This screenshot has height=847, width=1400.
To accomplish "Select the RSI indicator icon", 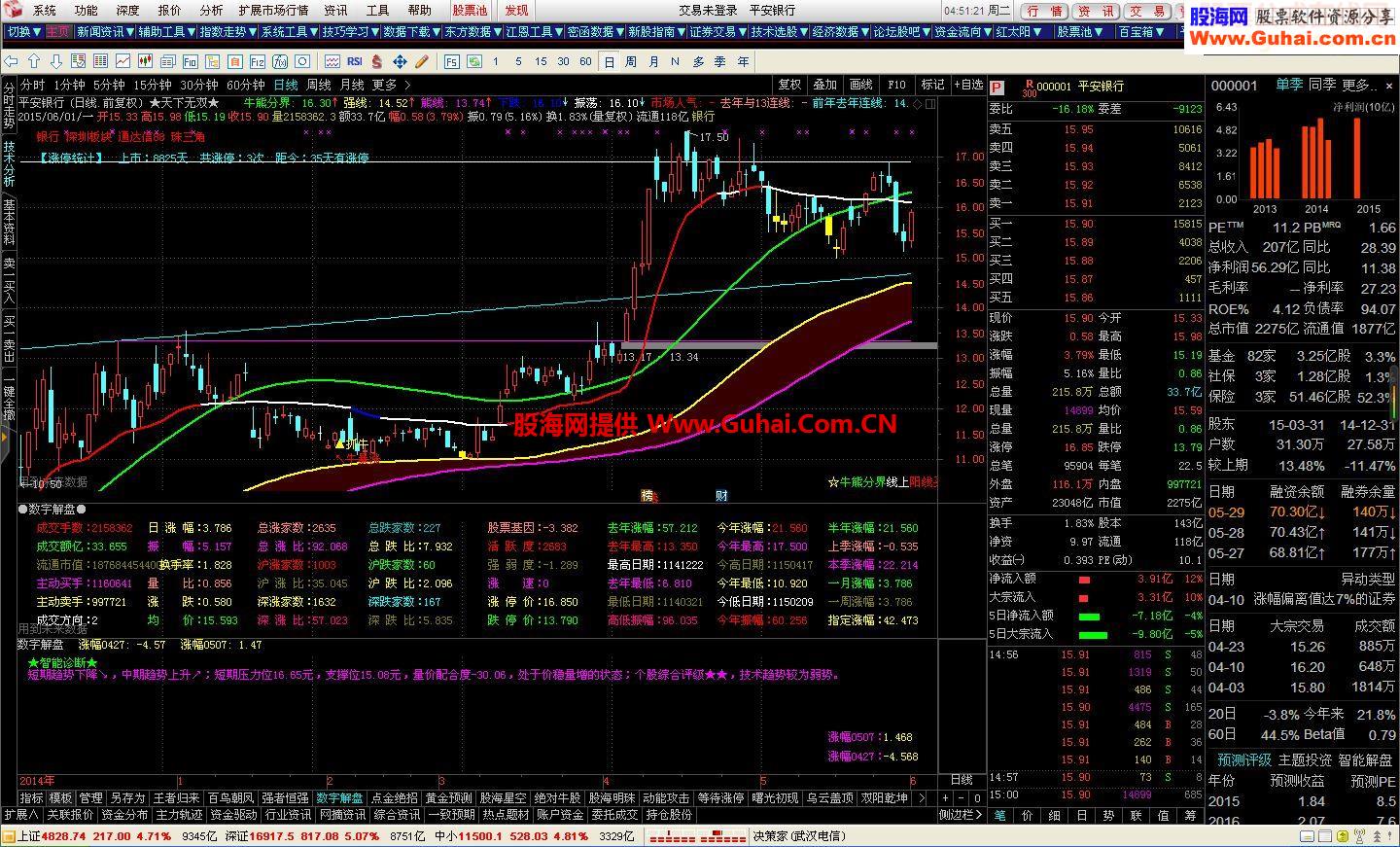I will [x=355, y=61].
